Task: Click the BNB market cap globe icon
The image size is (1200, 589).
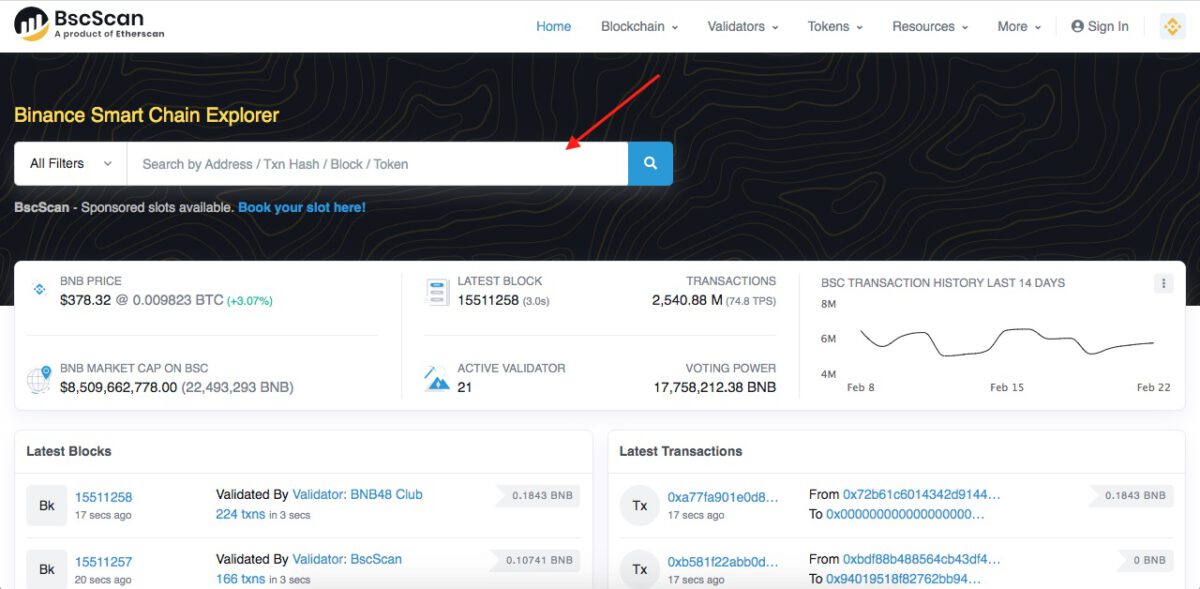Action: 39,380
